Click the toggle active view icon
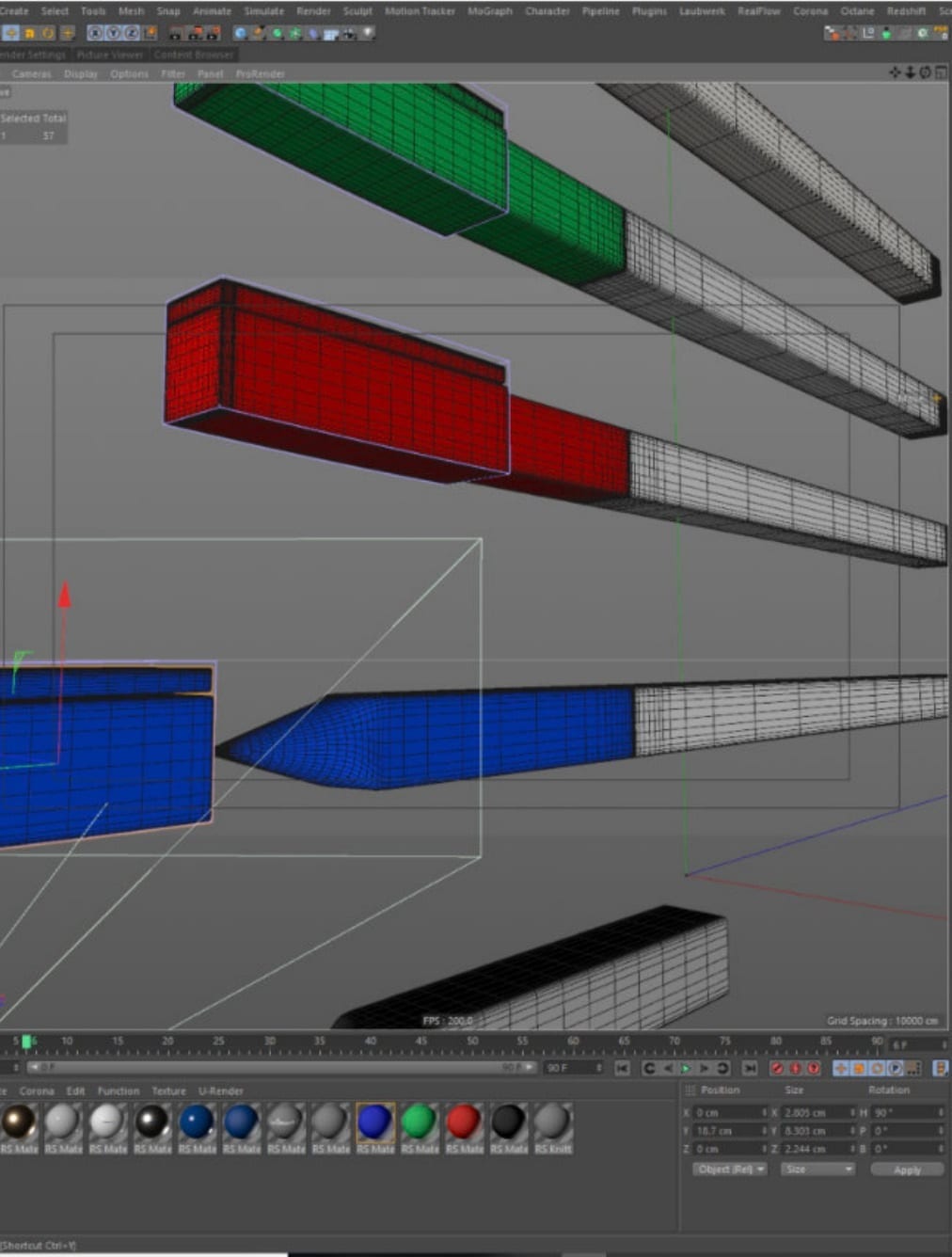This screenshot has width=952, height=1257. [942, 72]
